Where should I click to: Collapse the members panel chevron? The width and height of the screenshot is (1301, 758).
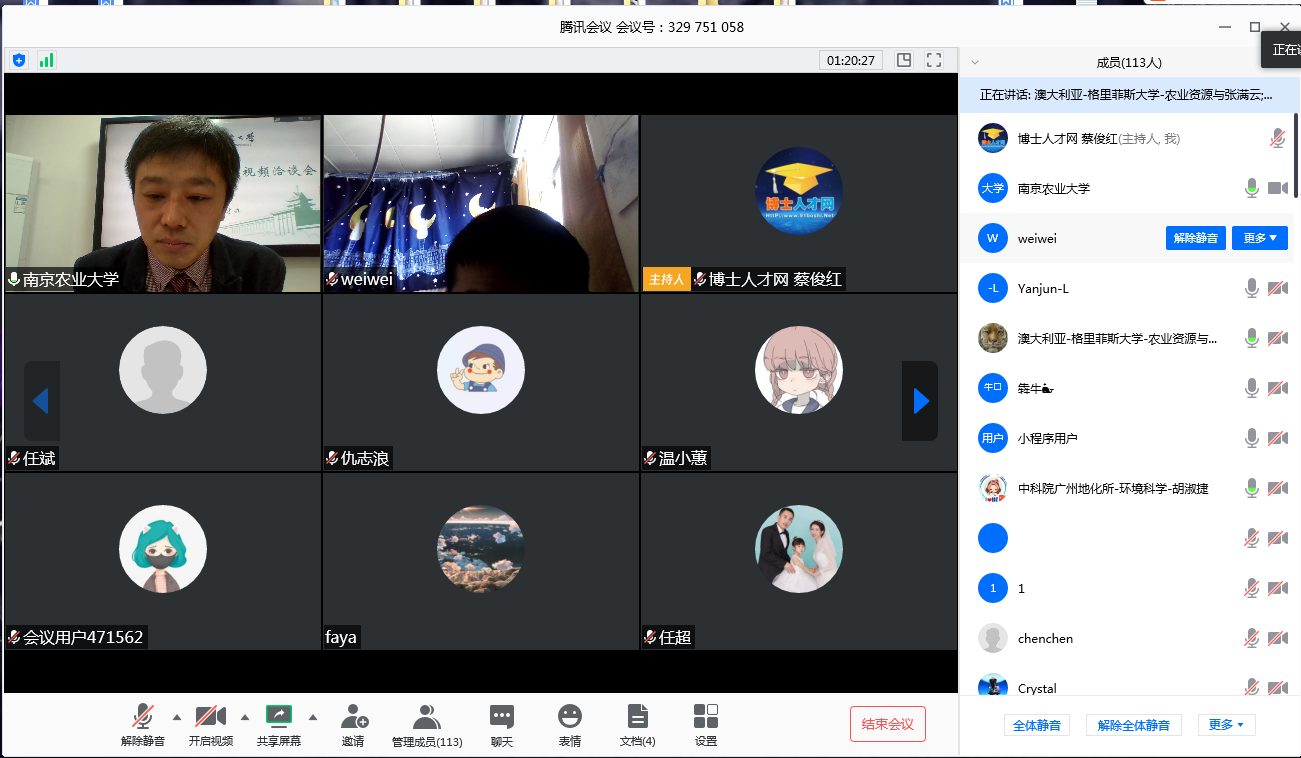975,62
